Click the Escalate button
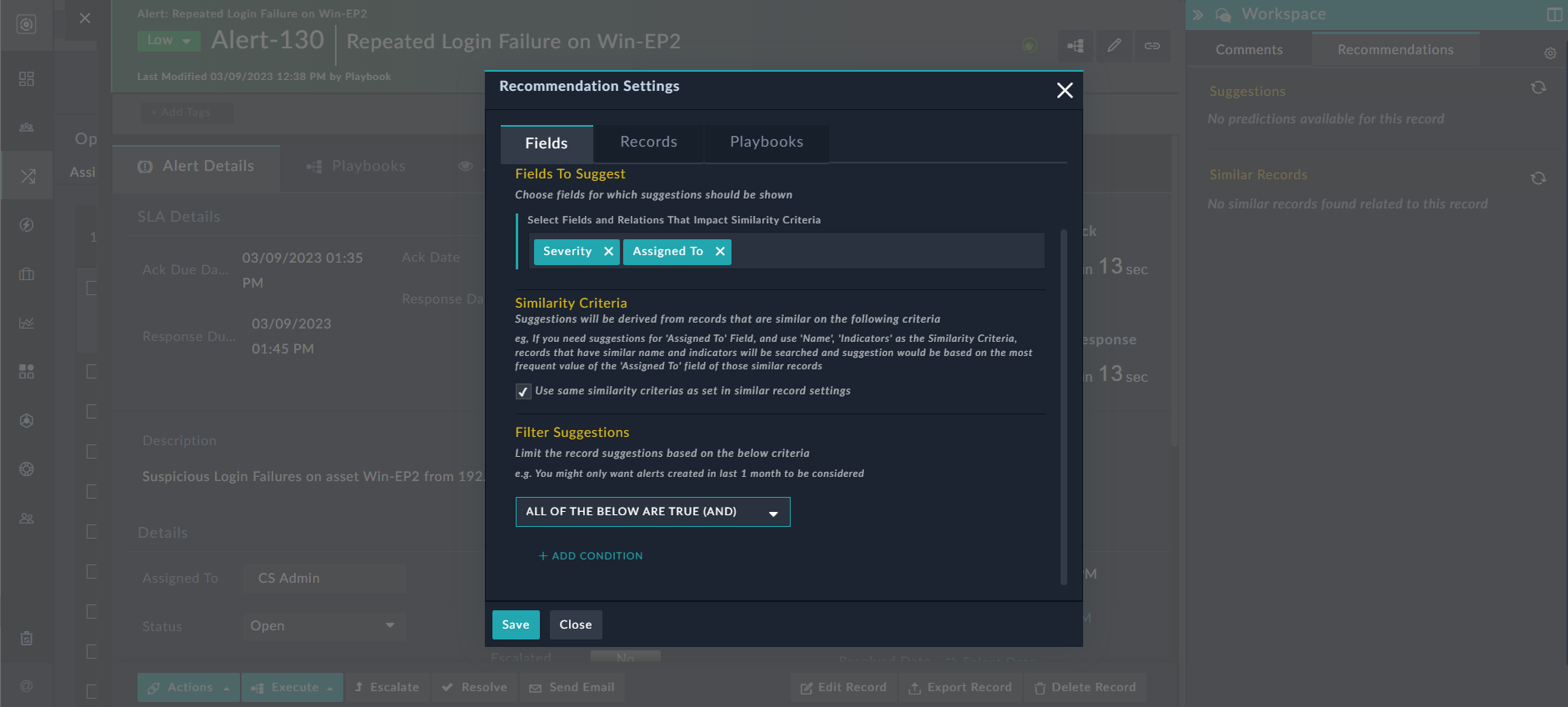 point(387,688)
